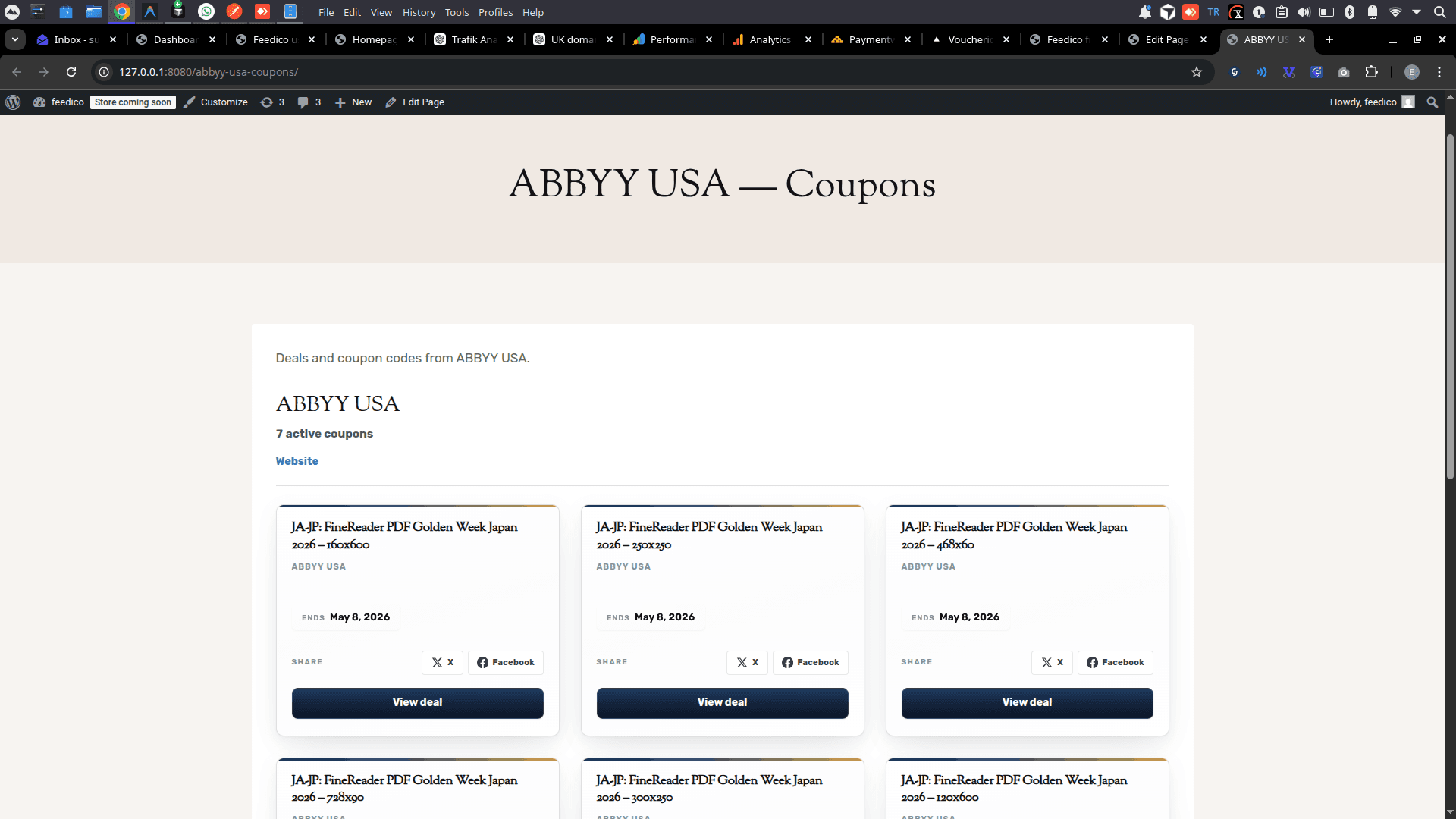Click the site info icon in address bar
The width and height of the screenshot is (1456, 819).
click(x=105, y=72)
